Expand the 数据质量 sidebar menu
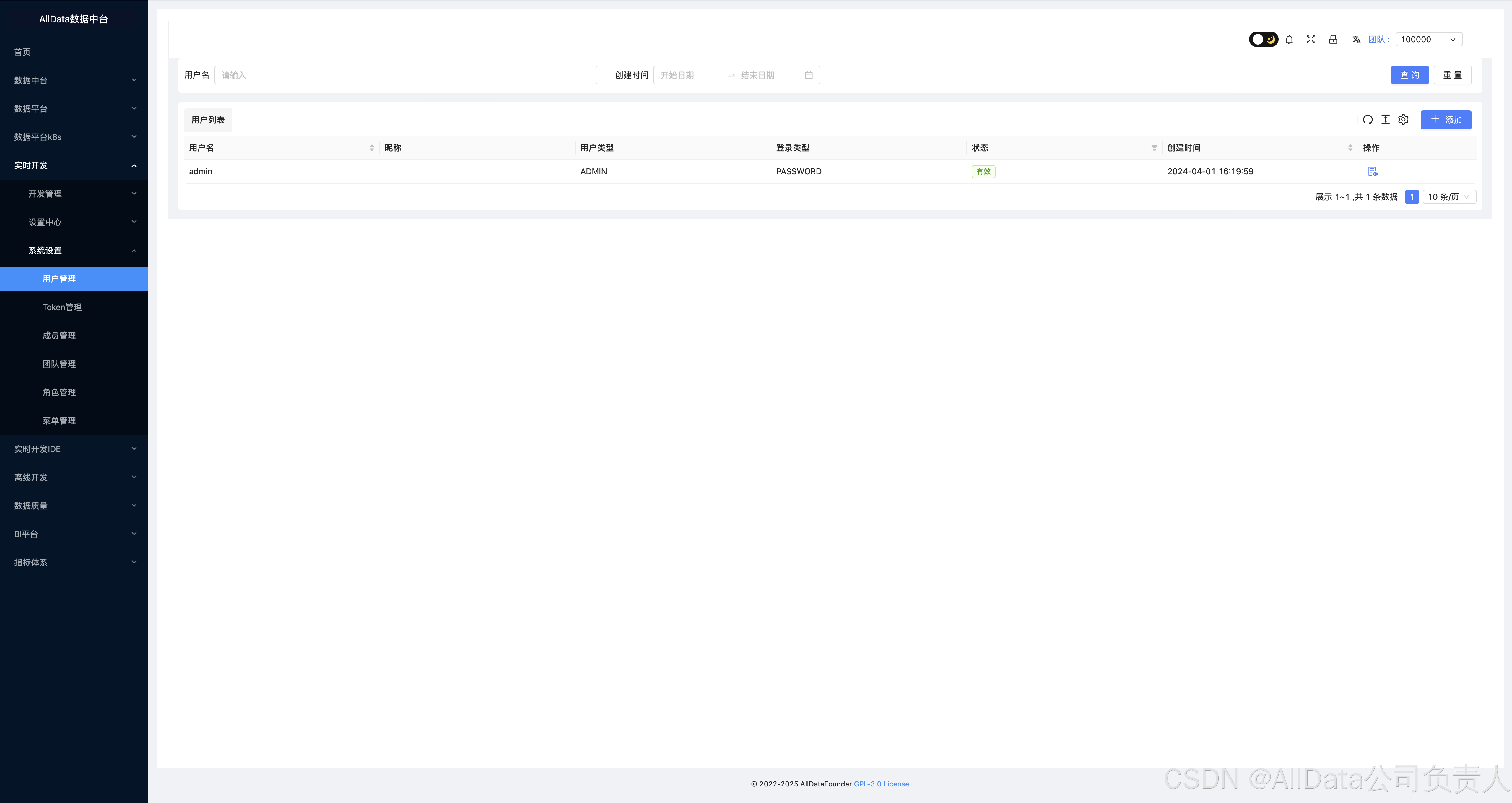Image resolution: width=1512 pixels, height=803 pixels. 74,505
